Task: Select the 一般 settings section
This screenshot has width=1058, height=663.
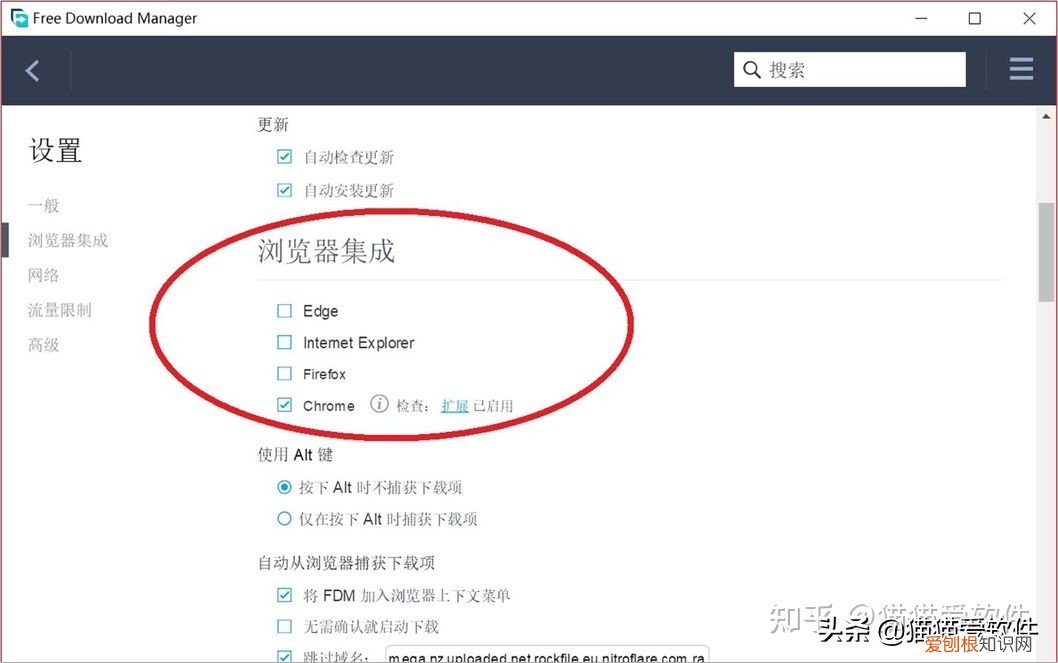Action: [44, 204]
